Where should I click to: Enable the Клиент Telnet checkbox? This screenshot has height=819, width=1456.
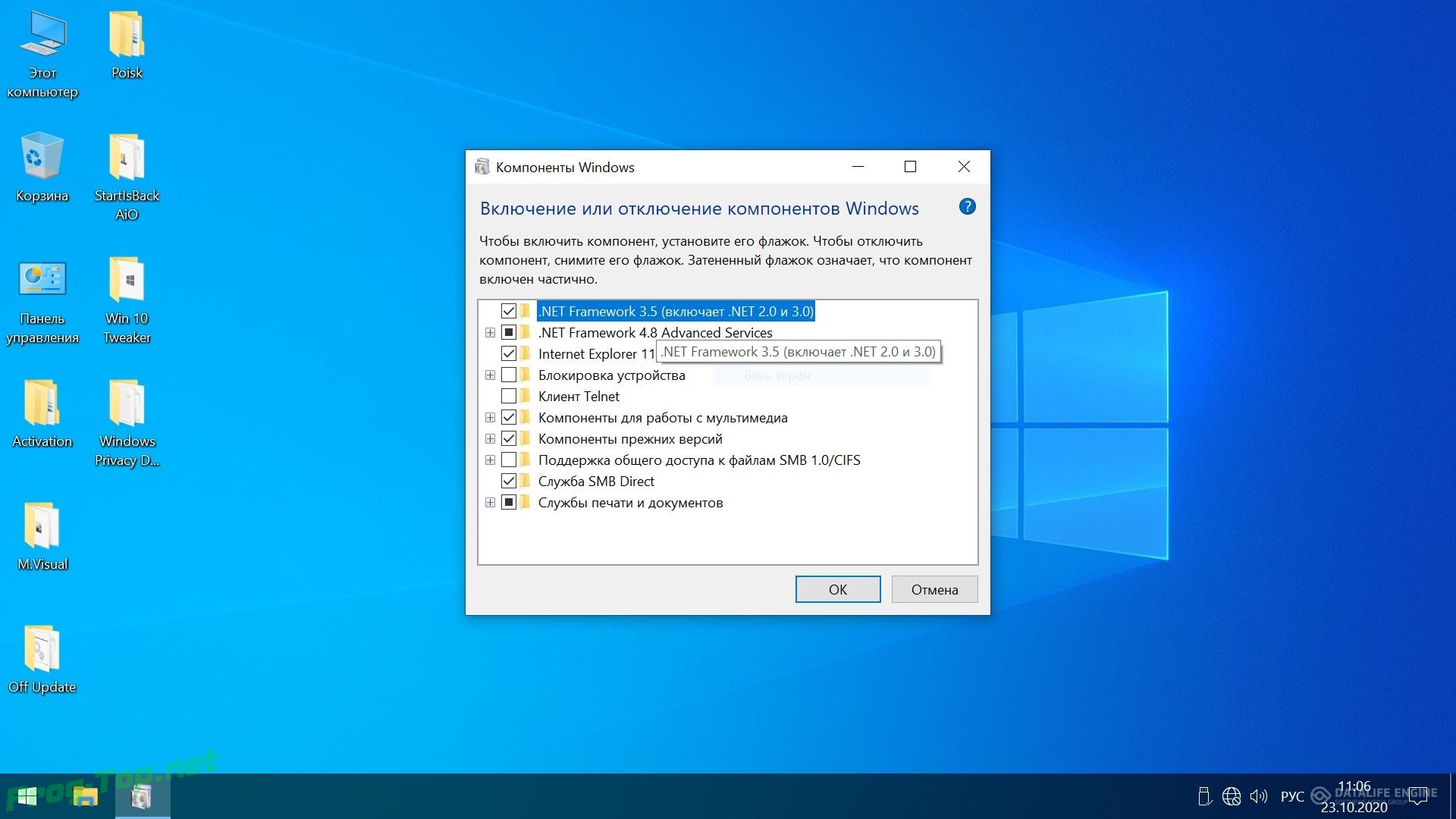point(509,396)
